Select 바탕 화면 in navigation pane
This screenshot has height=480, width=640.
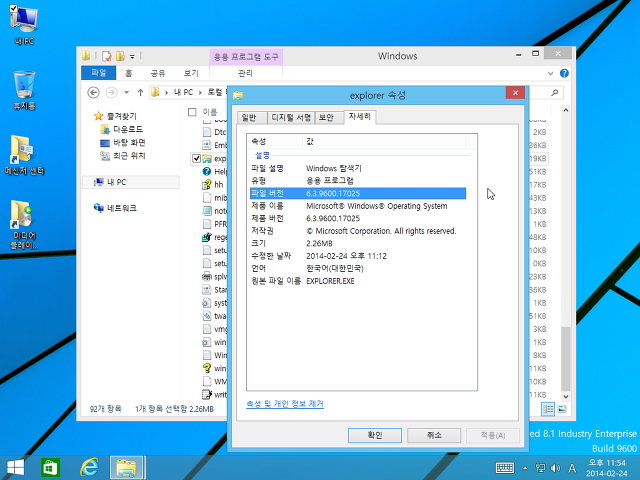tap(123, 142)
